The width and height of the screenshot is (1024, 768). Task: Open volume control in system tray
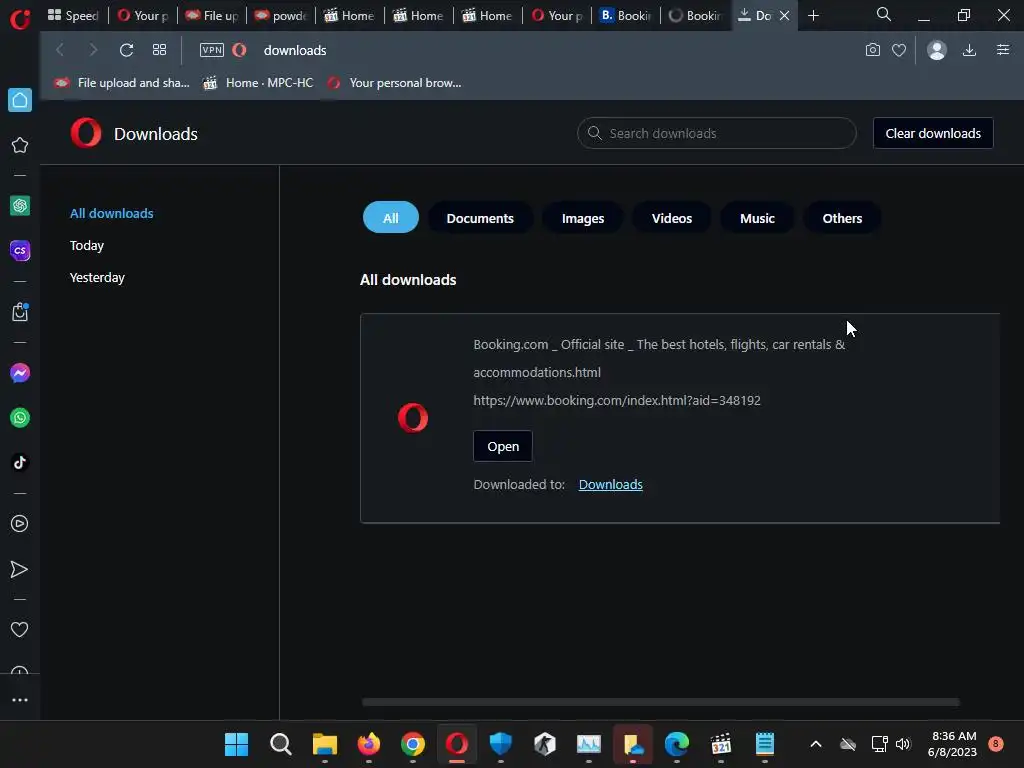[x=903, y=744]
